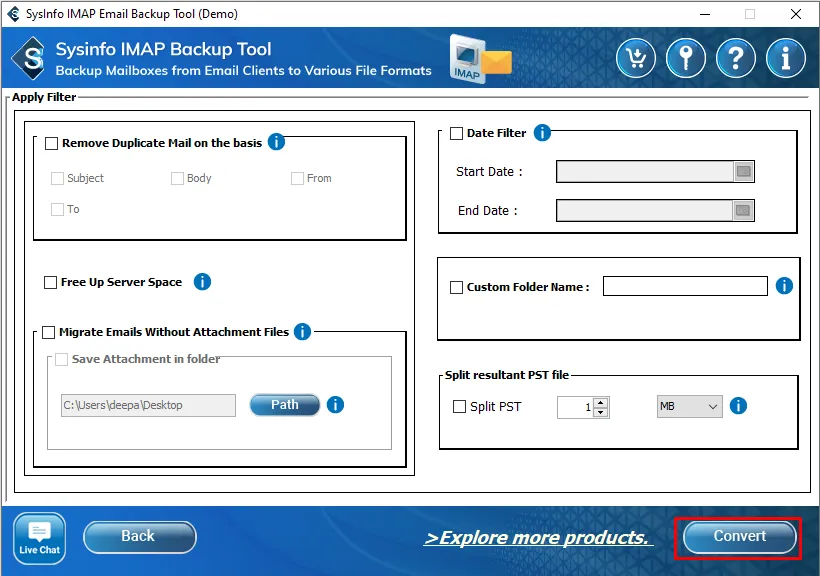Click the Custom Folder Name text field
This screenshot has width=820, height=576.
coord(685,287)
